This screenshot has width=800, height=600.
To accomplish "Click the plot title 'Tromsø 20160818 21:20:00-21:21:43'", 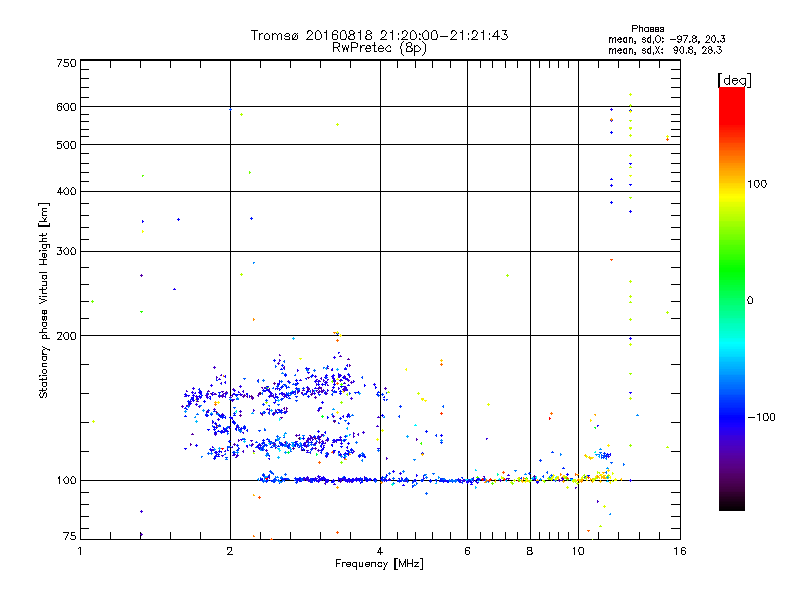I will tap(379, 35).
